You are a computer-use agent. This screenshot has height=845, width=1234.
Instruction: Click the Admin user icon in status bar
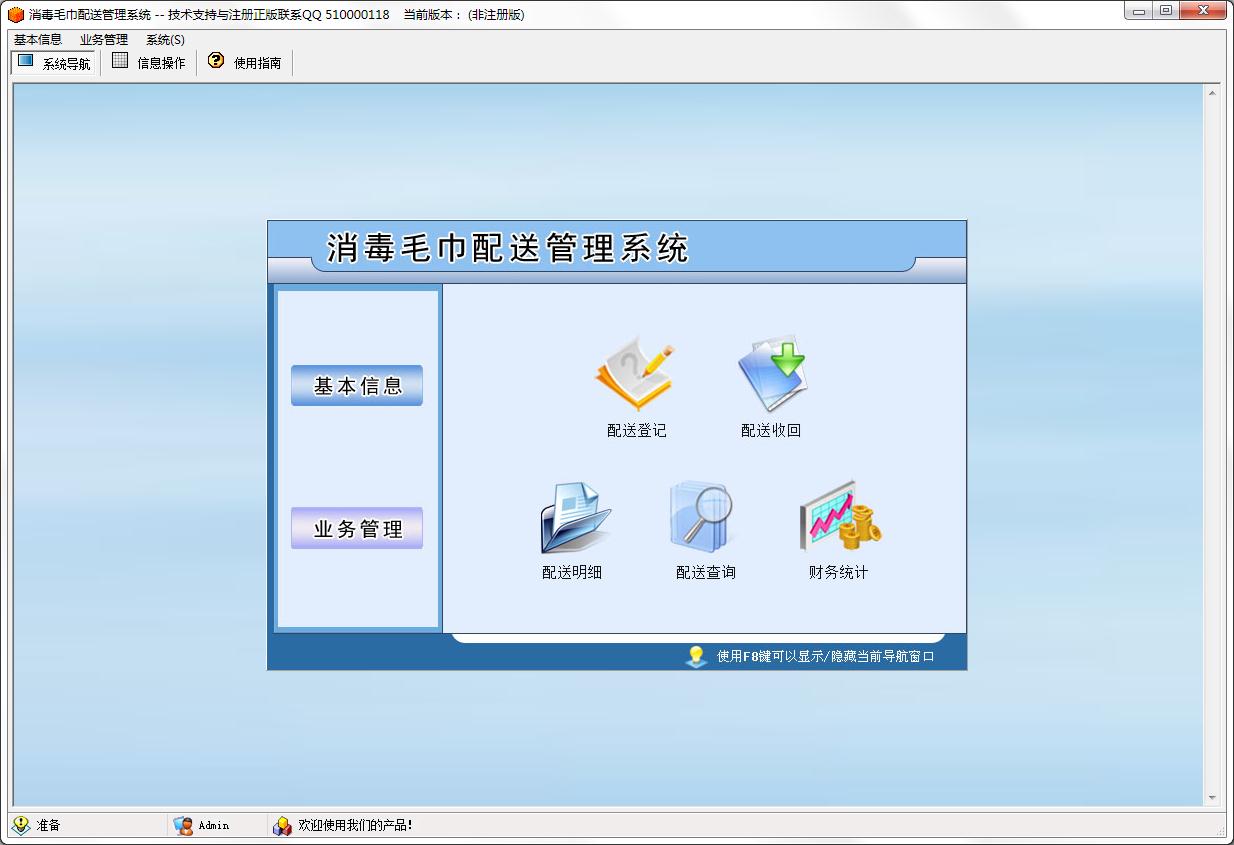[183, 825]
